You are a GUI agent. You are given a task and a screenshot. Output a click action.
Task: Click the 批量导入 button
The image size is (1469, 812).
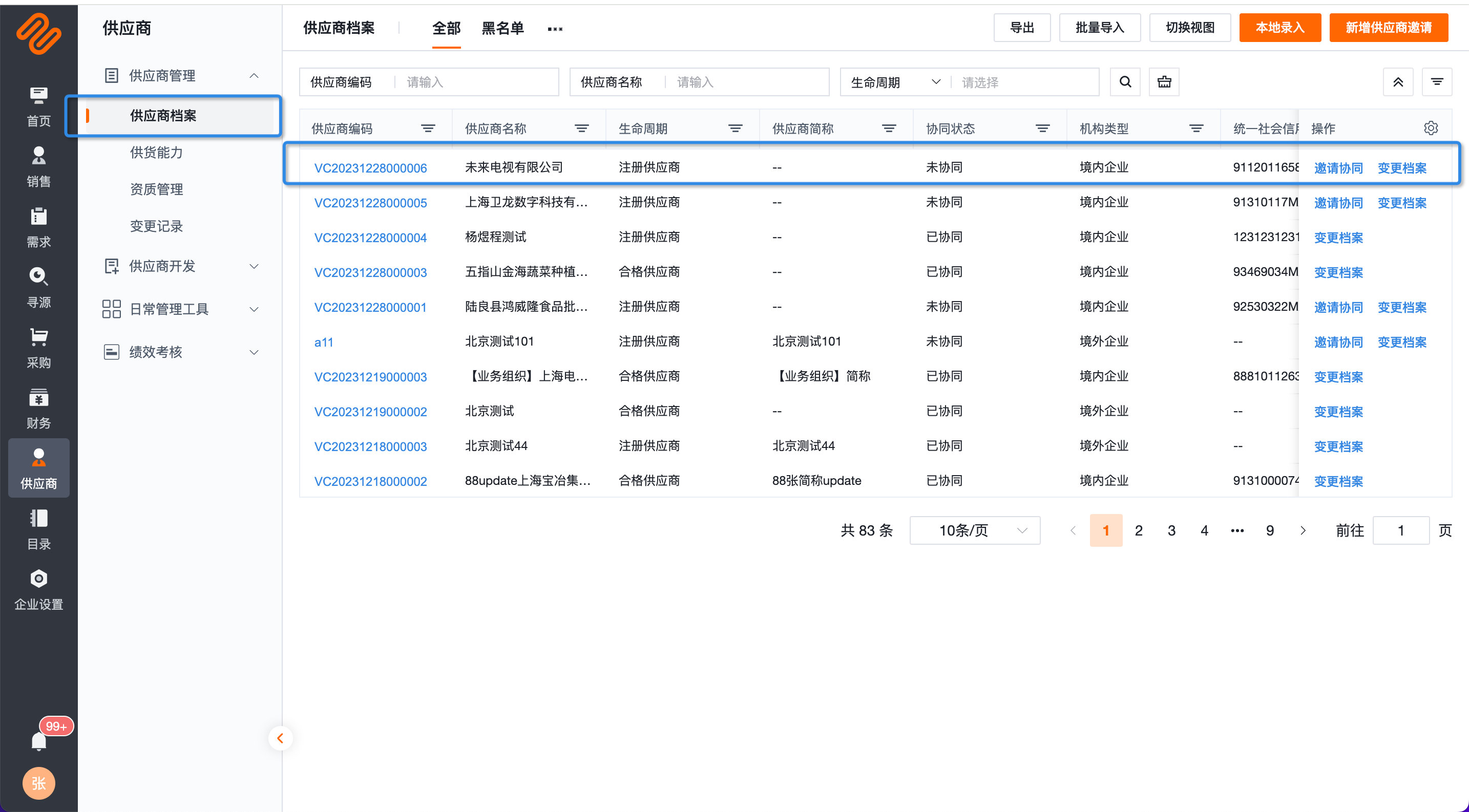[x=1100, y=27]
